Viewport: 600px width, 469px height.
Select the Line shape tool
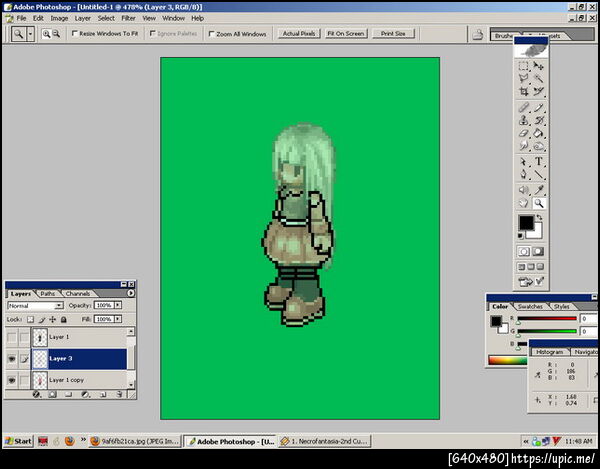(538, 175)
